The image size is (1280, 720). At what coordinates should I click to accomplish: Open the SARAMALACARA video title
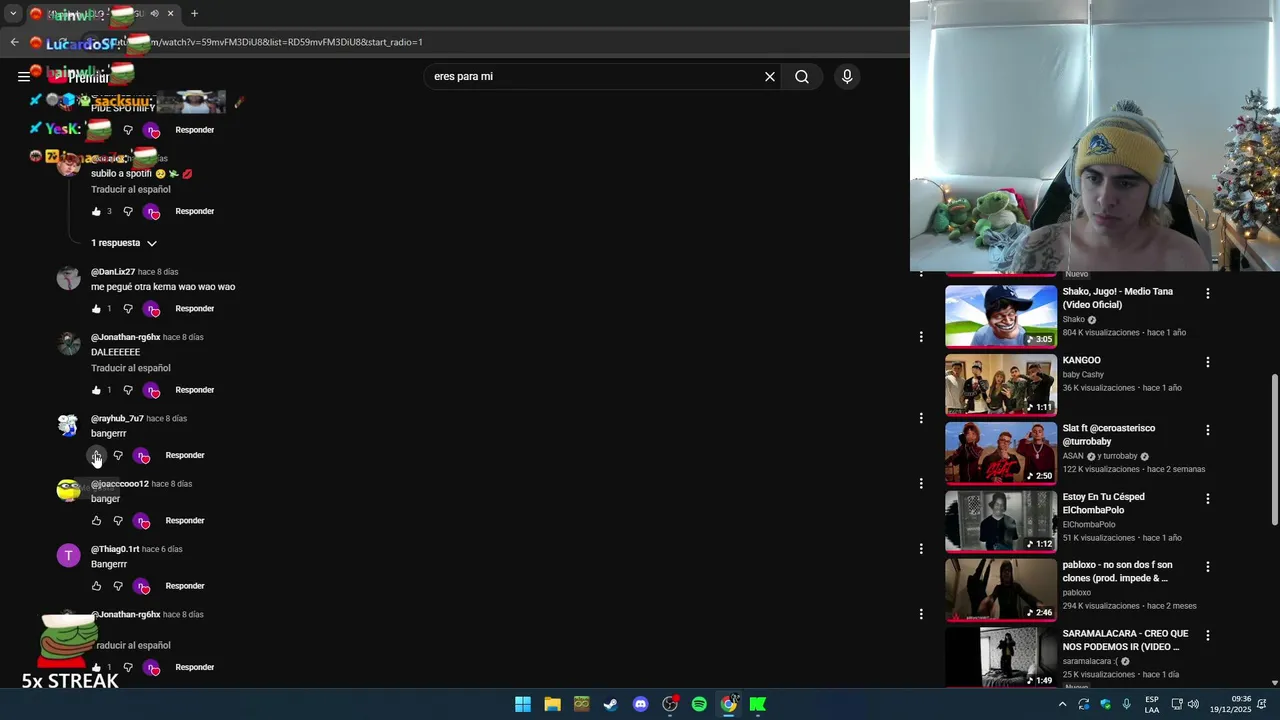point(1125,640)
